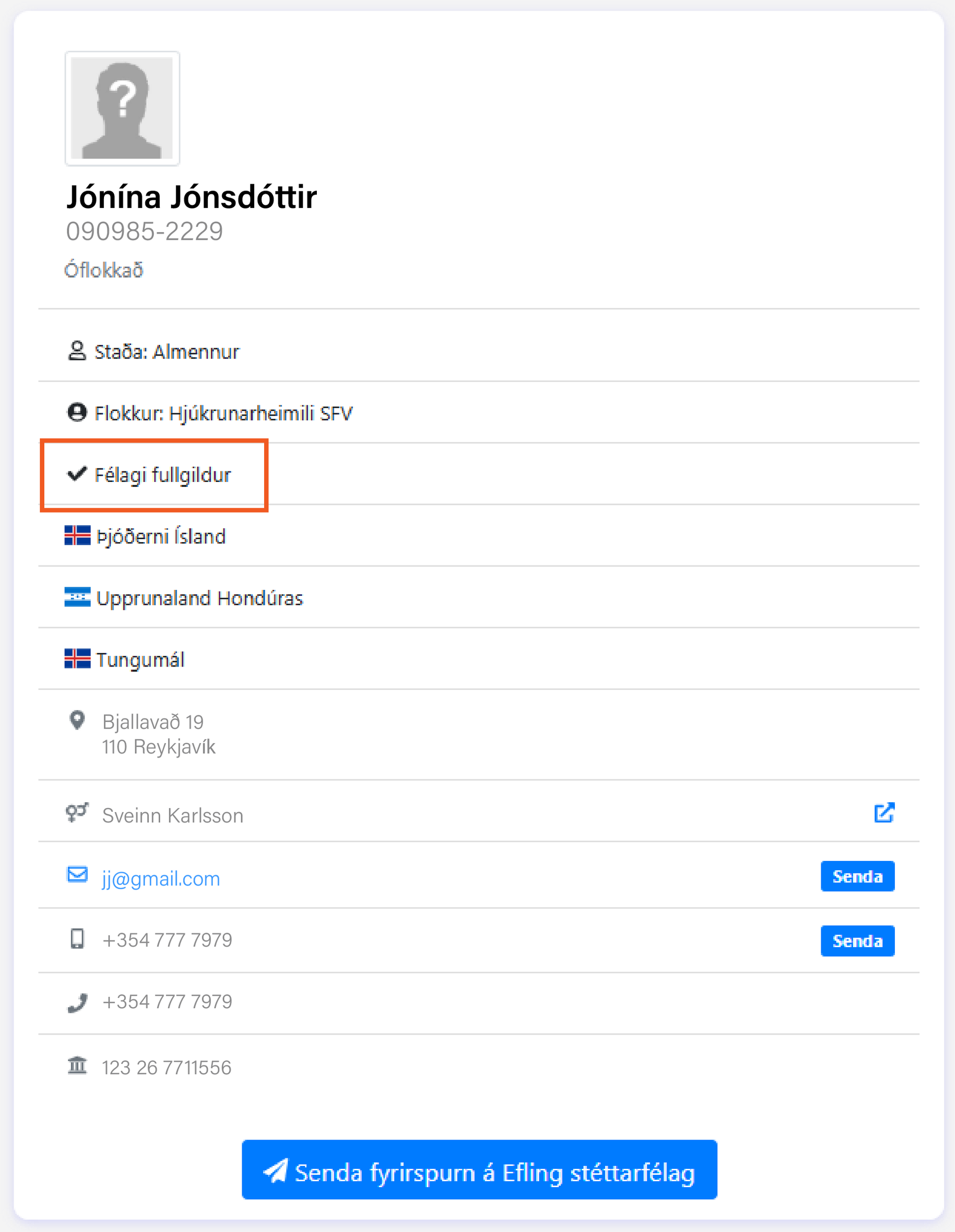Click the Staða: Almennur row
The width and height of the screenshot is (955, 1232).
click(167, 352)
